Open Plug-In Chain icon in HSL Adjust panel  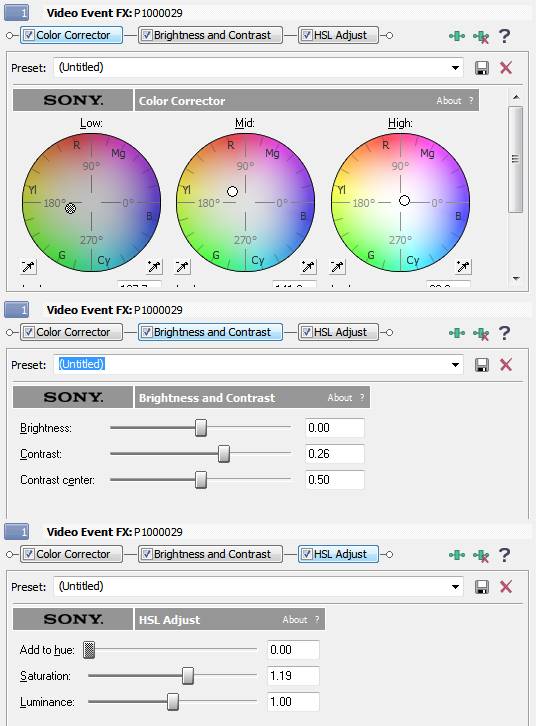tap(457, 555)
